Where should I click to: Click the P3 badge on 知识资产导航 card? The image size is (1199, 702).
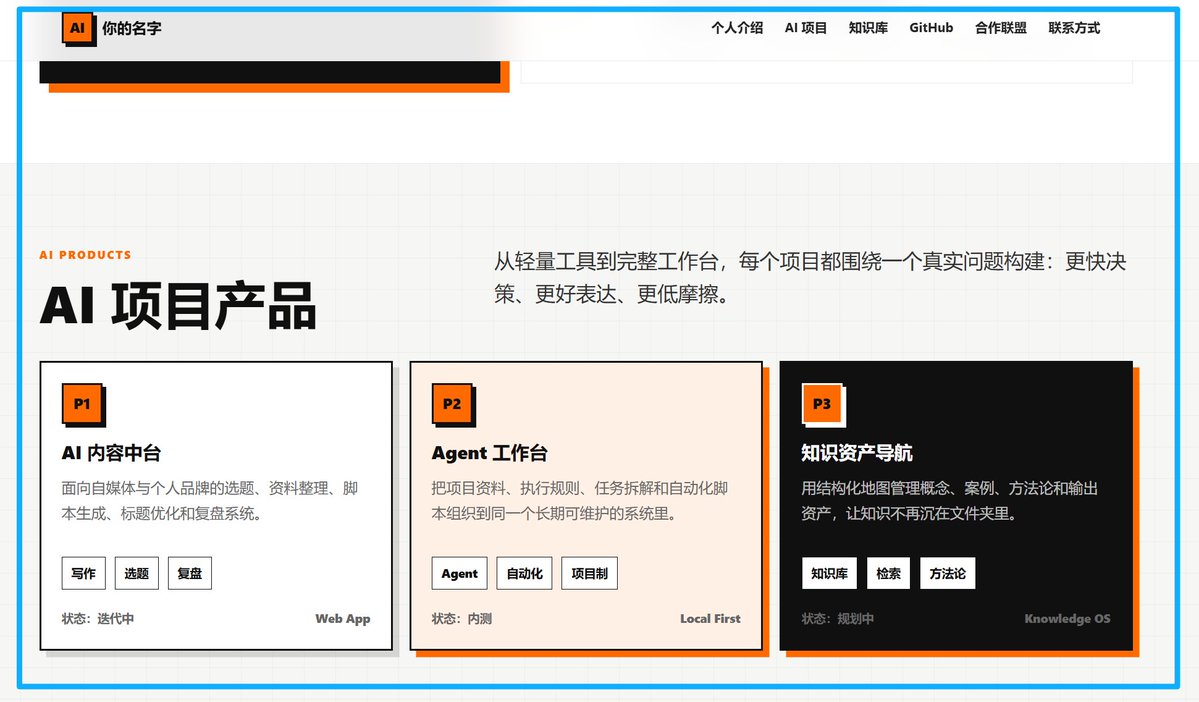(x=822, y=404)
